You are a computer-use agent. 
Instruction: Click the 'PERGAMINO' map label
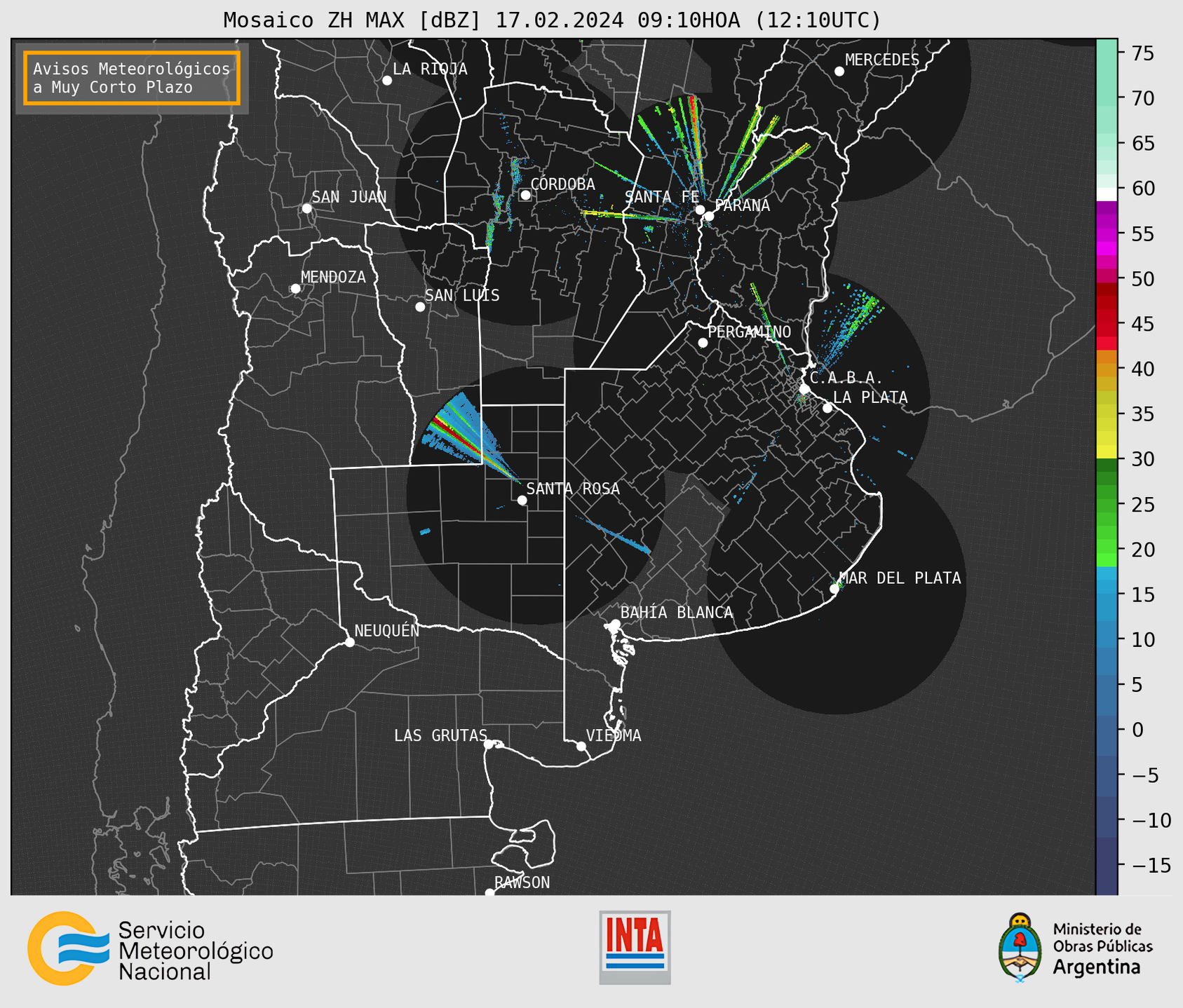coord(749,332)
